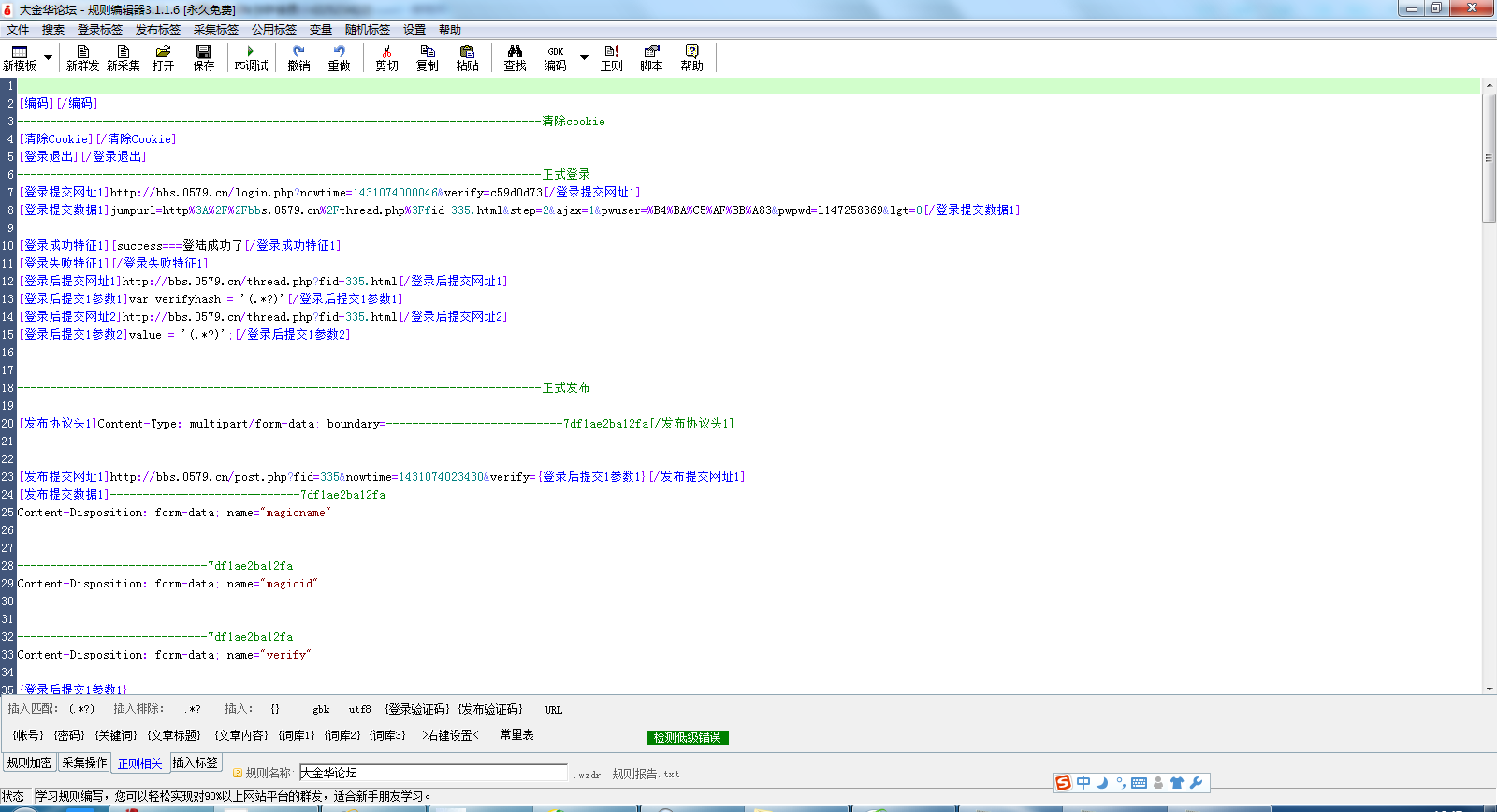
Task: Click the 帮助 help icon
Action: [x=691, y=52]
